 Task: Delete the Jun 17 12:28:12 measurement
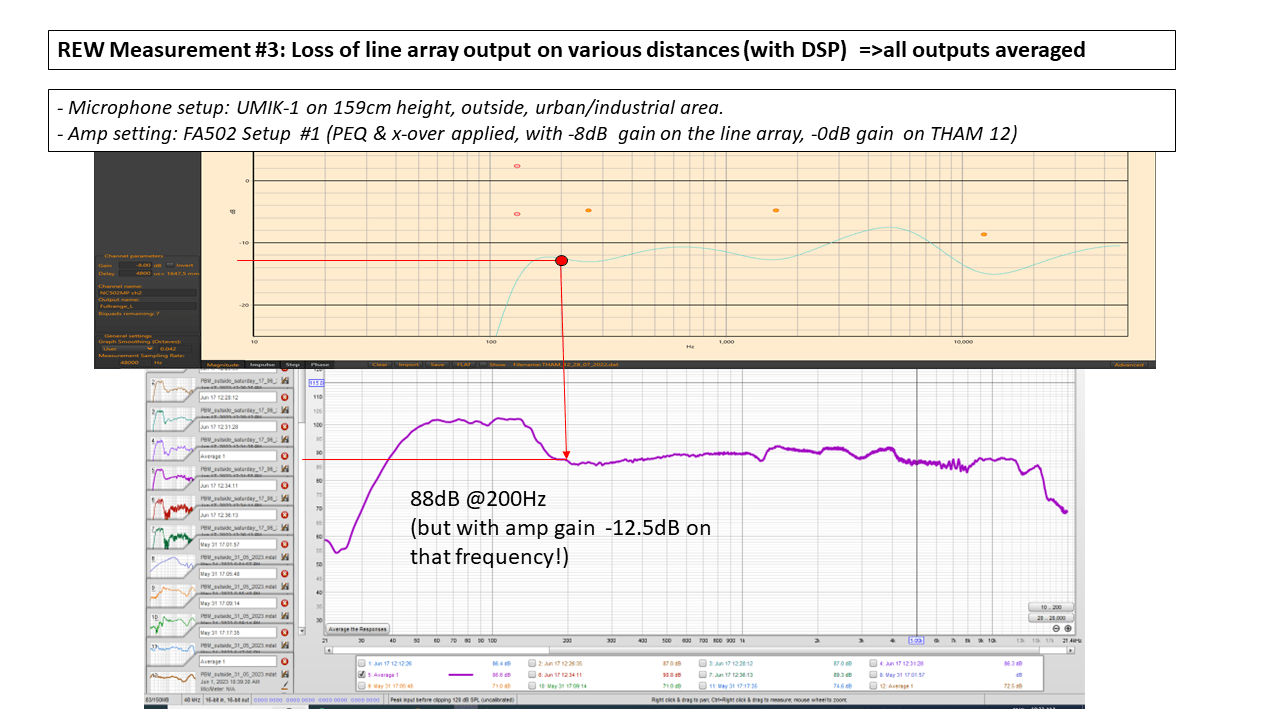pyautogui.click(x=284, y=397)
